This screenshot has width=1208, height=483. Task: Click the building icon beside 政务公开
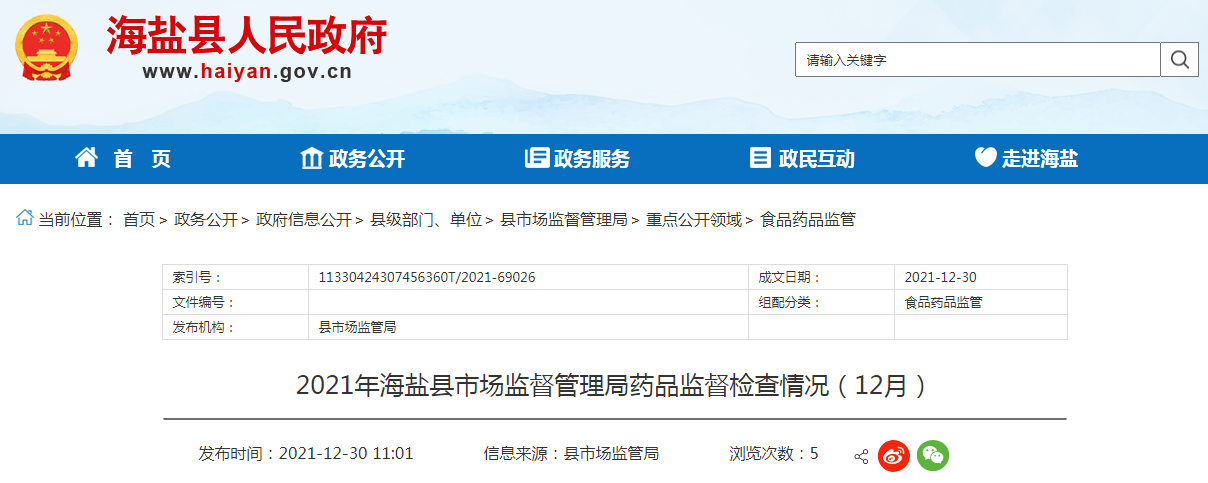click(x=312, y=157)
